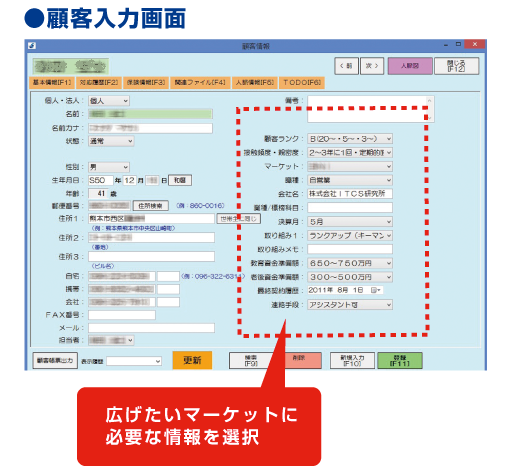The image size is (521, 473).
Task: Open the 連絡手段 dropdown showing アシスタント可
Action: pos(350,305)
